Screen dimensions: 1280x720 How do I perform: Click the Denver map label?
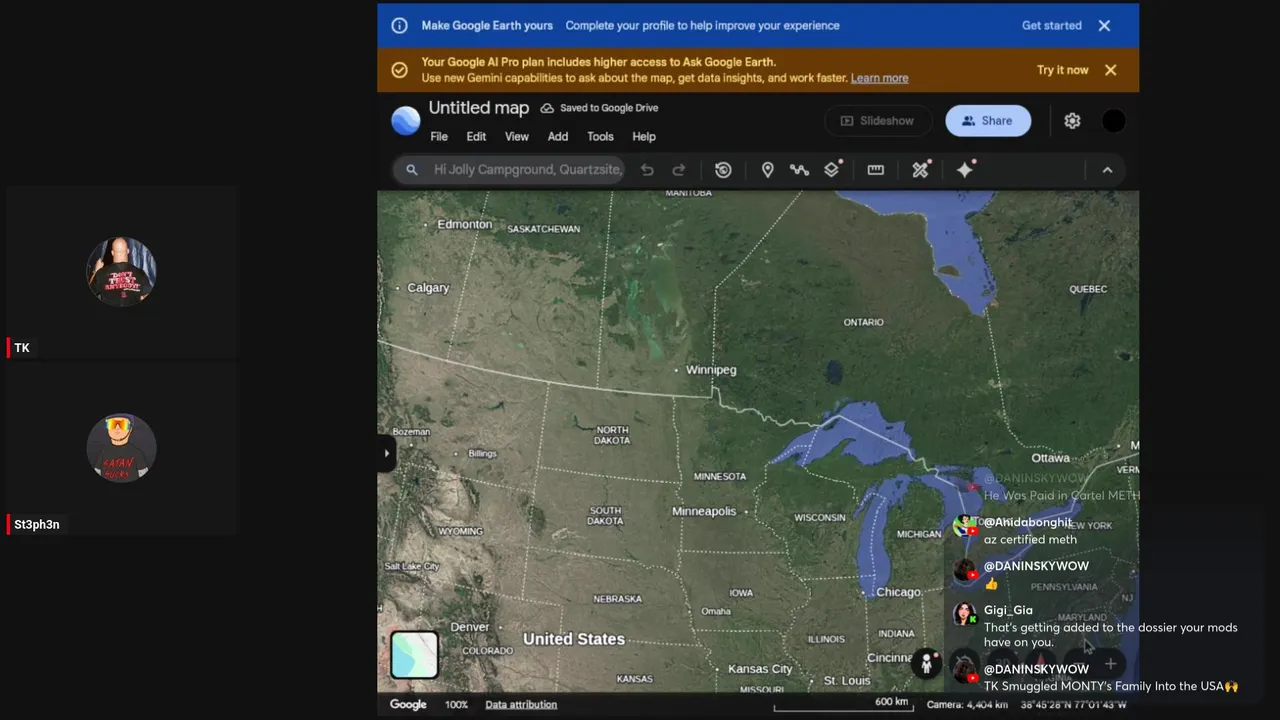[x=469, y=627]
